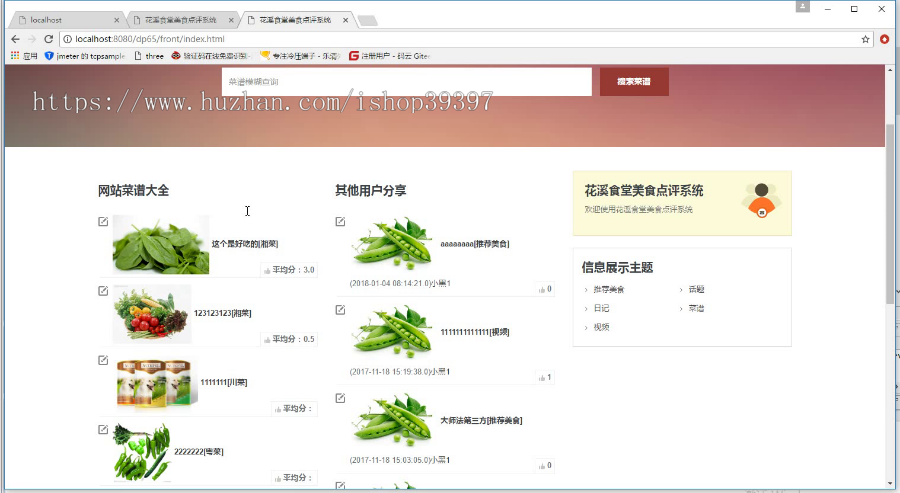Click the browser back arrow
Image resolution: width=900 pixels, height=493 pixels.
coord(15,39)
